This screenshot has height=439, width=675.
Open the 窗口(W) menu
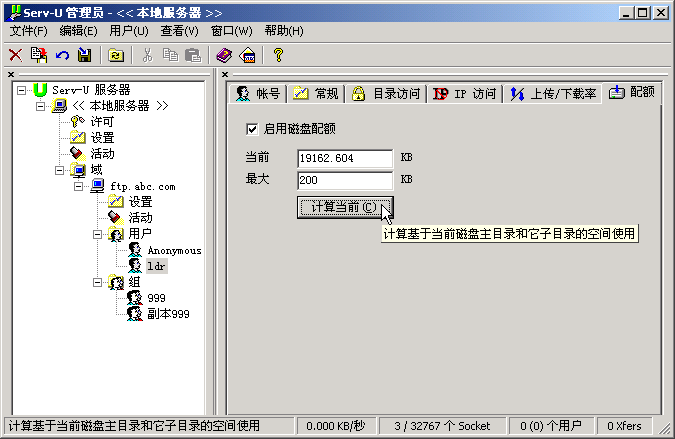click(x=232, y=31)
